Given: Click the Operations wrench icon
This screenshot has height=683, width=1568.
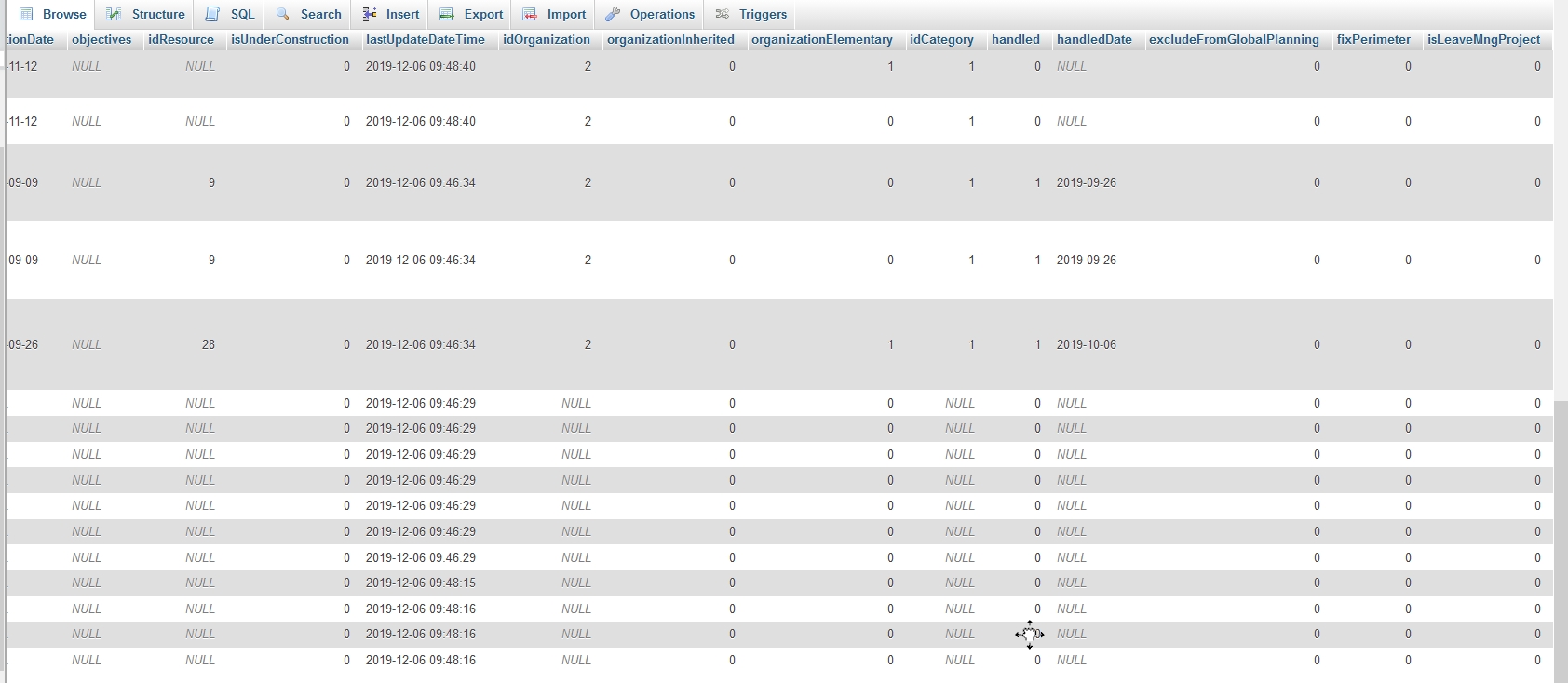Looking at the screenshot, I should 613,14.
